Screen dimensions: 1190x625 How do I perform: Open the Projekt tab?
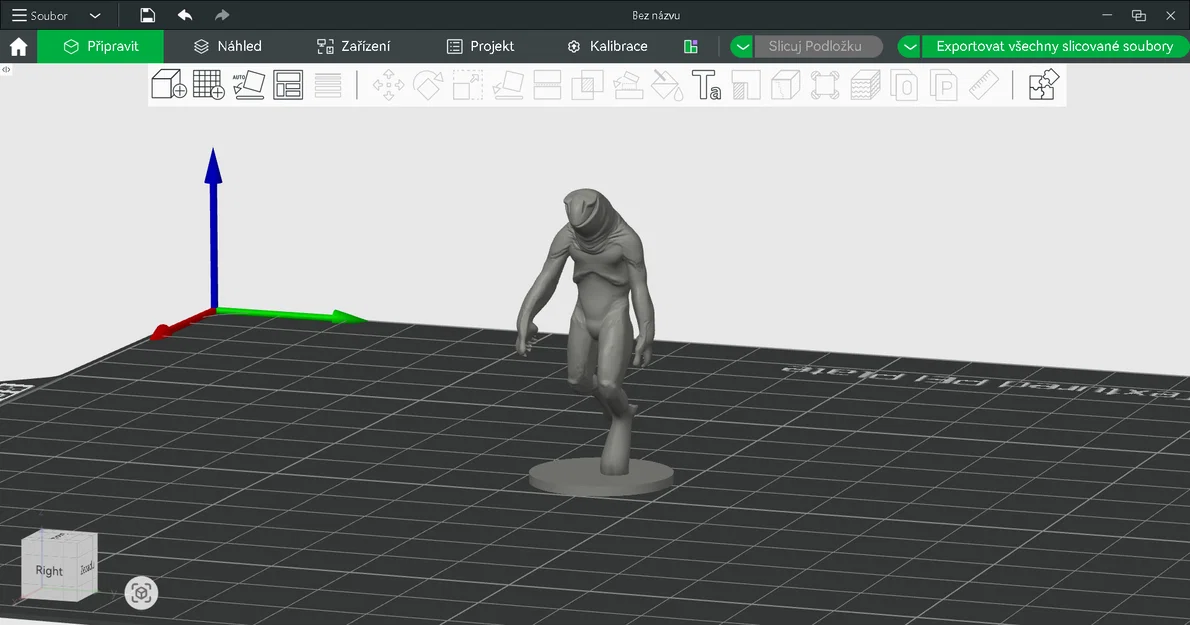(x=480, y=46)
